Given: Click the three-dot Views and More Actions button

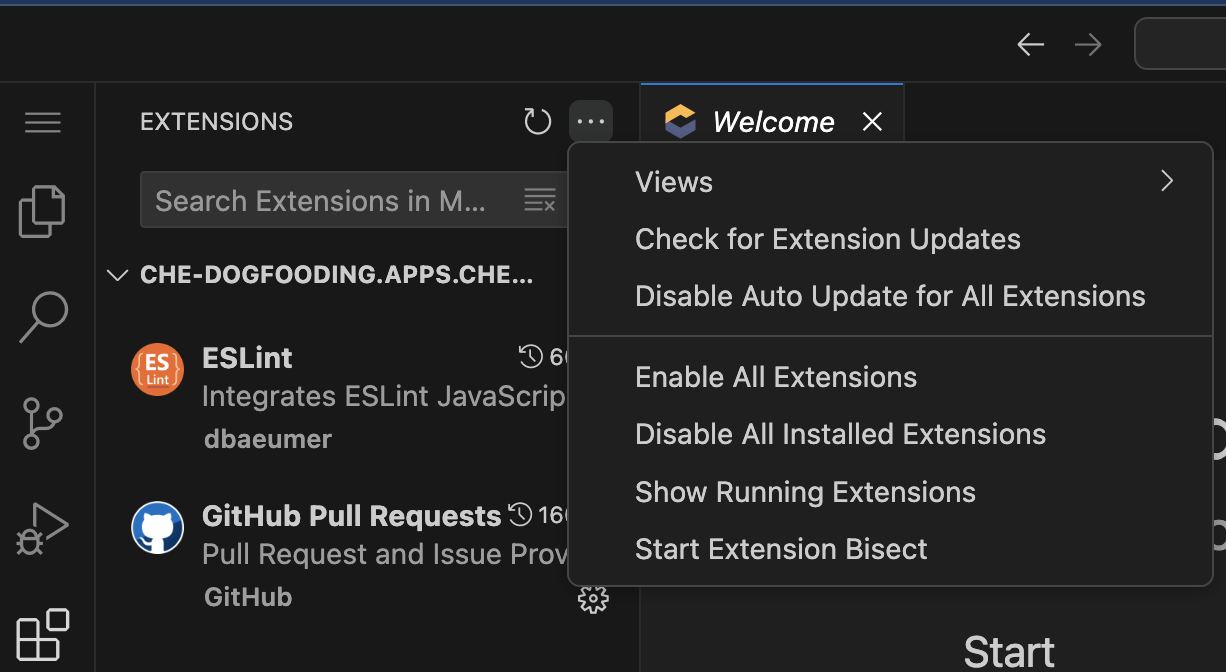Looking at the screenshot, I should pos(591,122).
